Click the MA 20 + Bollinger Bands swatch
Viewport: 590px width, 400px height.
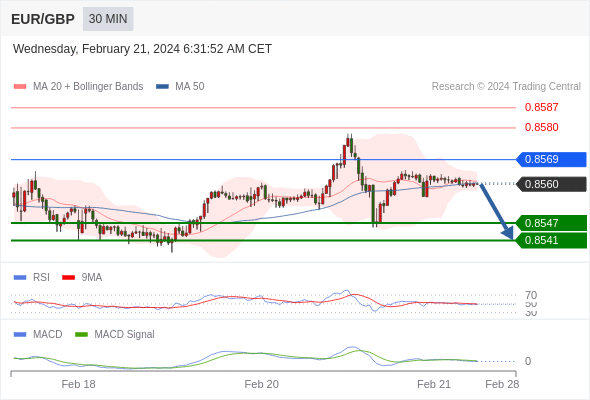[x=20, y=87]
